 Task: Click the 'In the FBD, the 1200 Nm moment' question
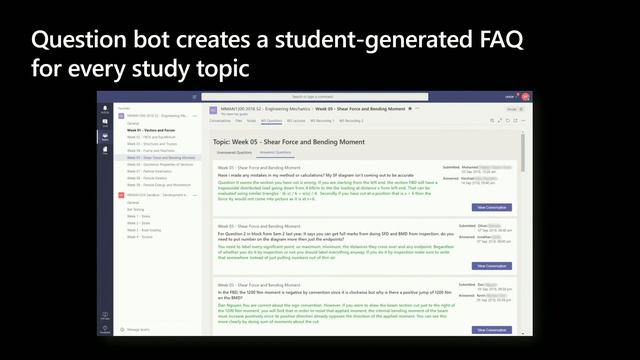tap(335, 295)
